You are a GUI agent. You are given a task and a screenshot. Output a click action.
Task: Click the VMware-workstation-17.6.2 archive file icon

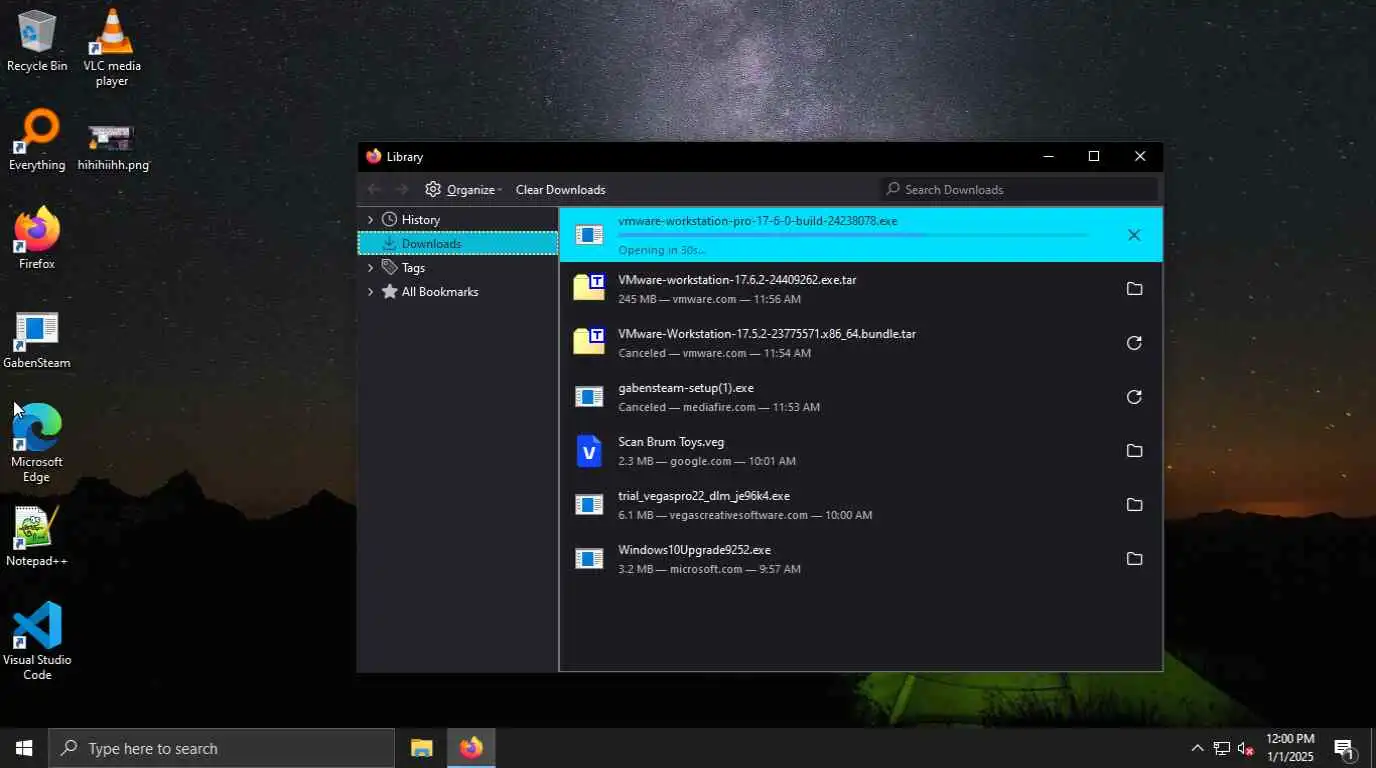[589, 287]
